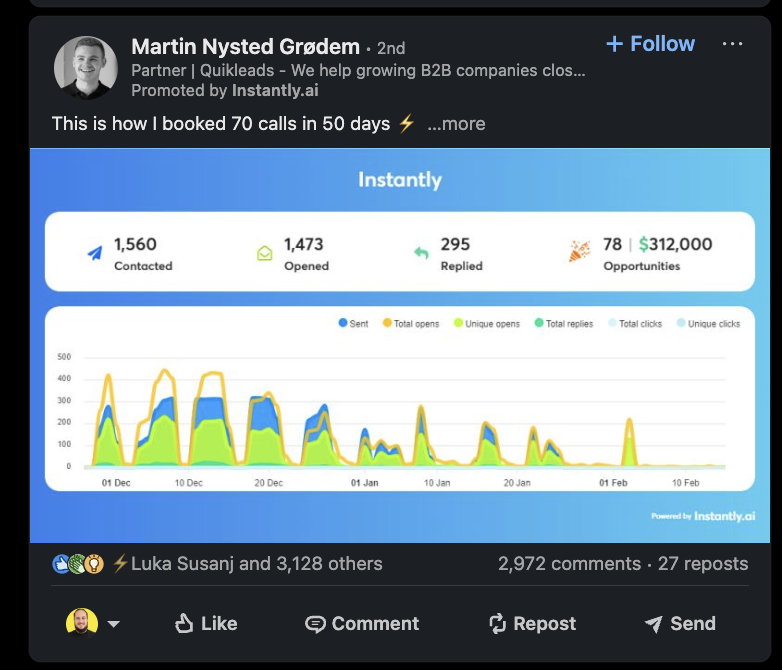The height and width of the screenshot is (670, 782).
Task: Click the paper plane Contacted icon
Action: click(95, 253)
